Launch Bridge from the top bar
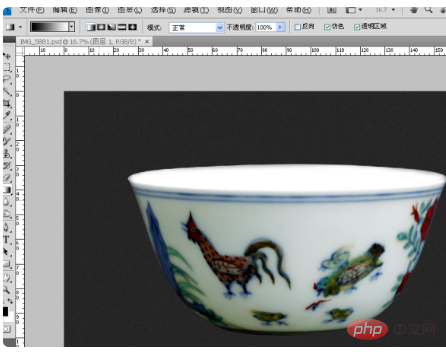Screen dimensions: 446x362 tap(331, 10)
